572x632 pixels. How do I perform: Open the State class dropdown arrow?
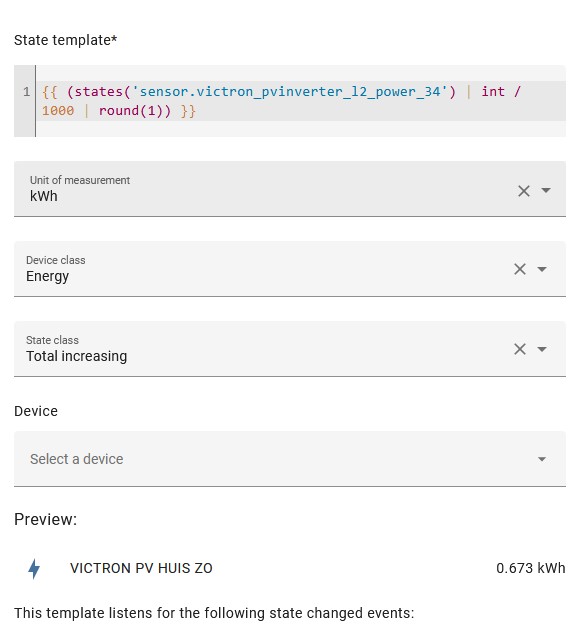point(542,349)
